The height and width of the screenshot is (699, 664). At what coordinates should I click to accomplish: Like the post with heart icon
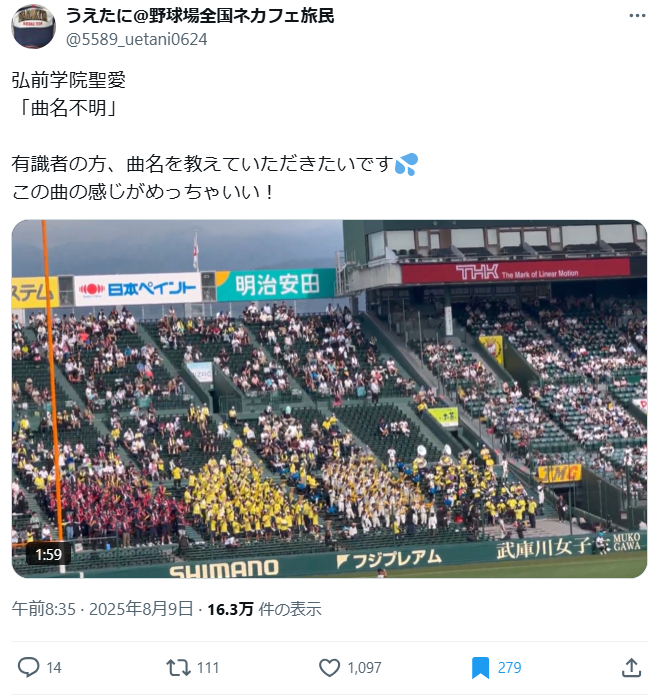point(330,667)
